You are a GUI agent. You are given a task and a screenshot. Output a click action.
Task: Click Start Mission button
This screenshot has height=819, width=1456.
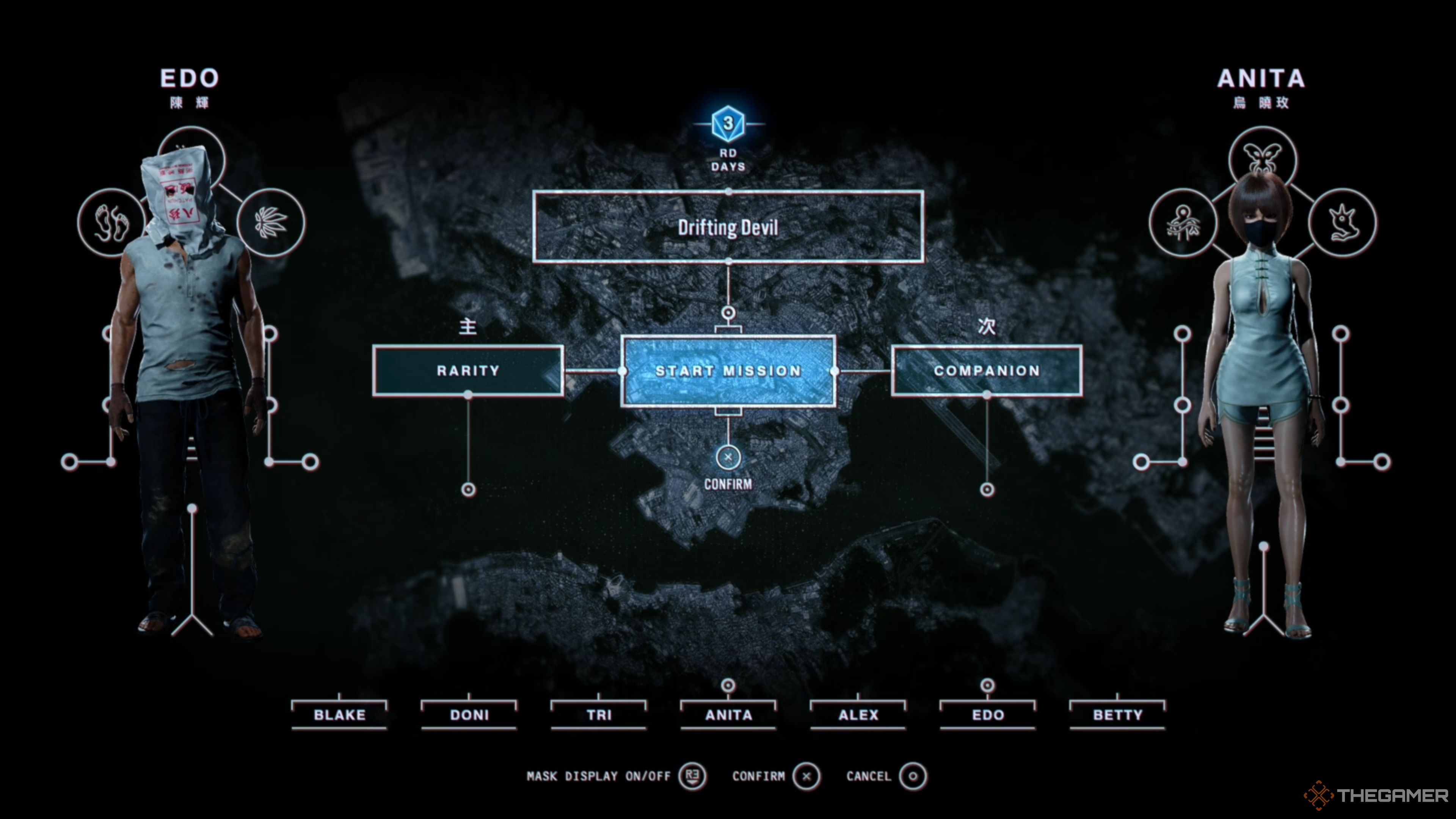(x=728, y=370)
